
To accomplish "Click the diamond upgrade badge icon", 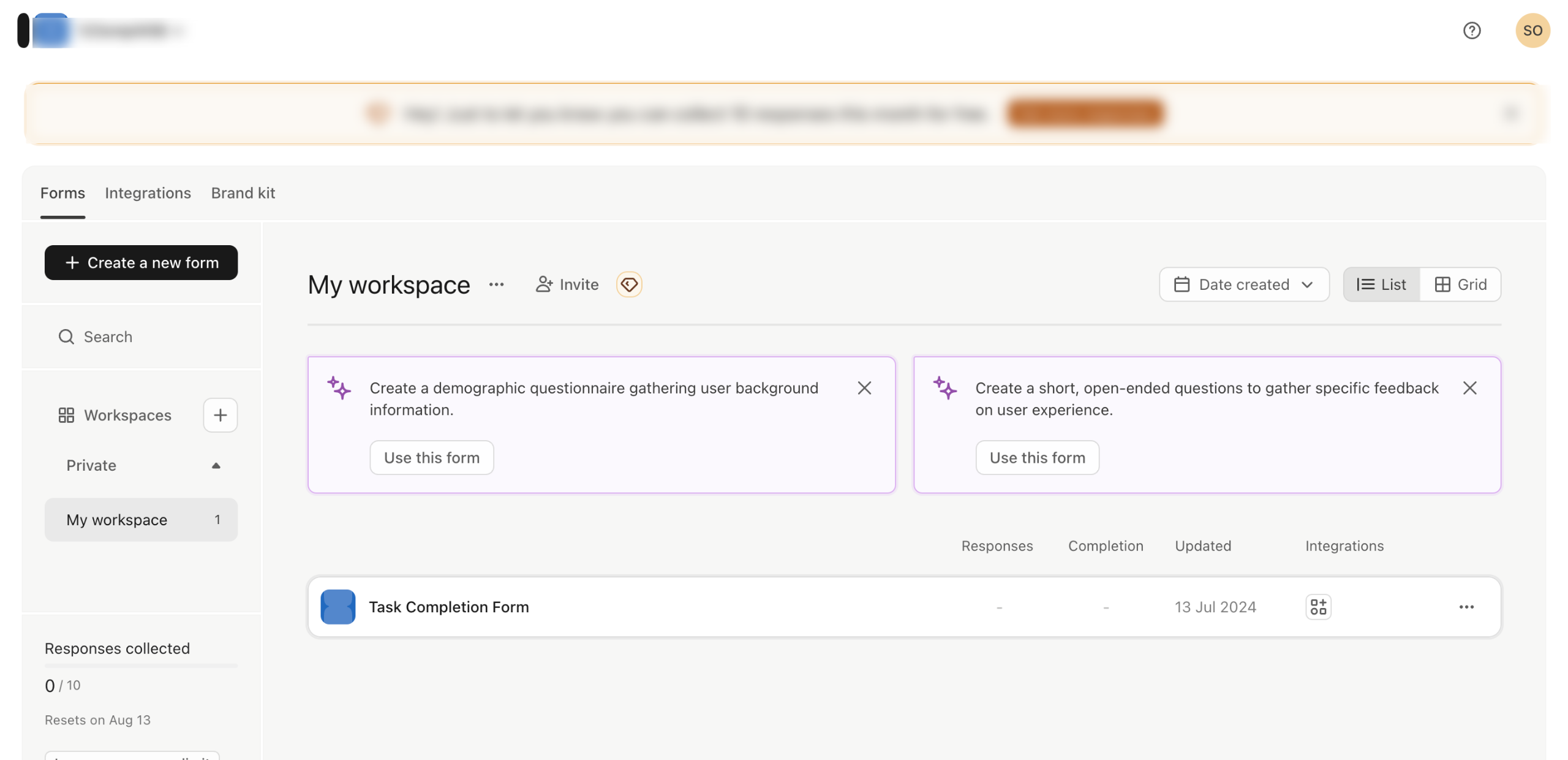I will (x=628, y=284).
